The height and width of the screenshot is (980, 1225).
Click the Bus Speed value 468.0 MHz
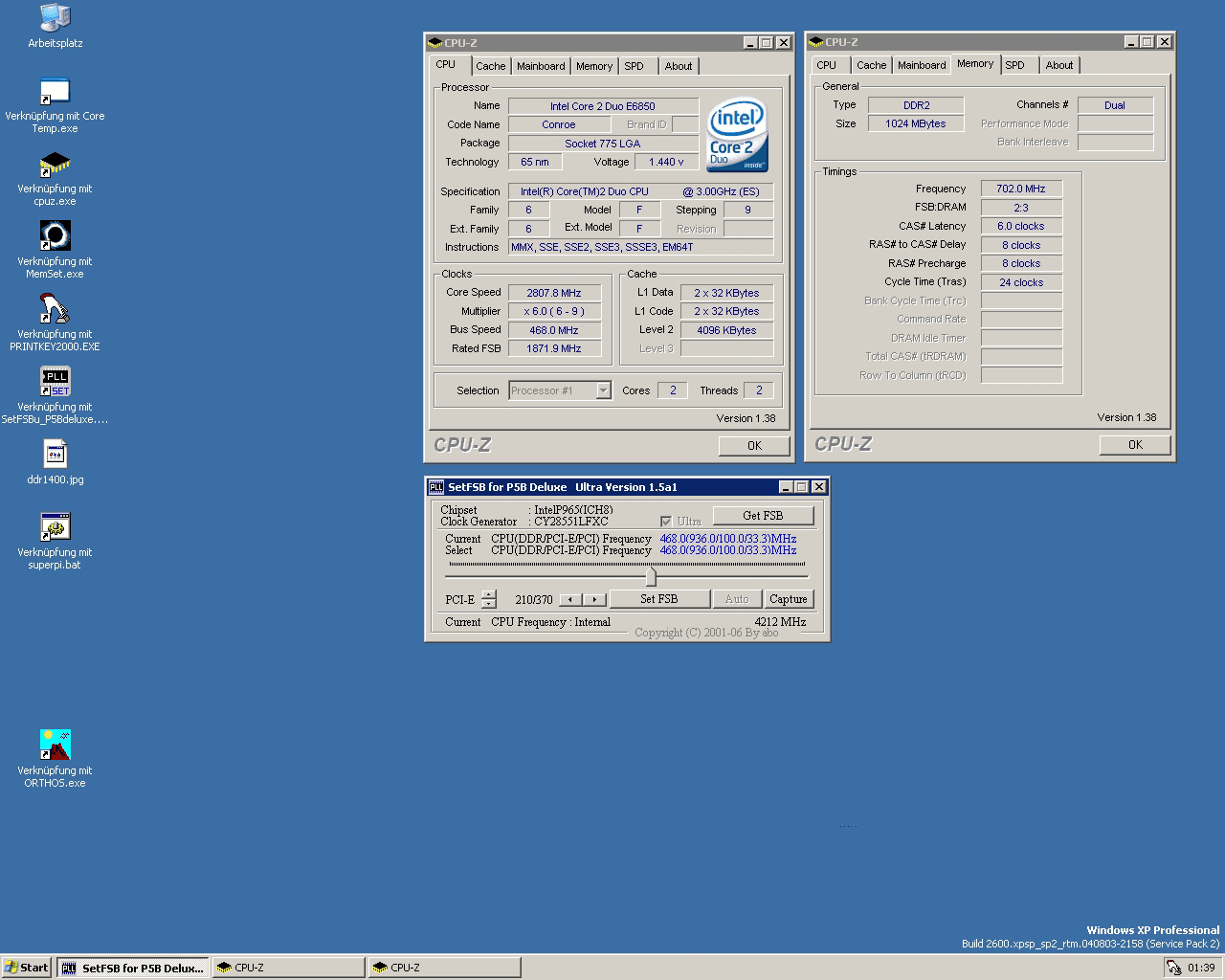pos(554,330)
